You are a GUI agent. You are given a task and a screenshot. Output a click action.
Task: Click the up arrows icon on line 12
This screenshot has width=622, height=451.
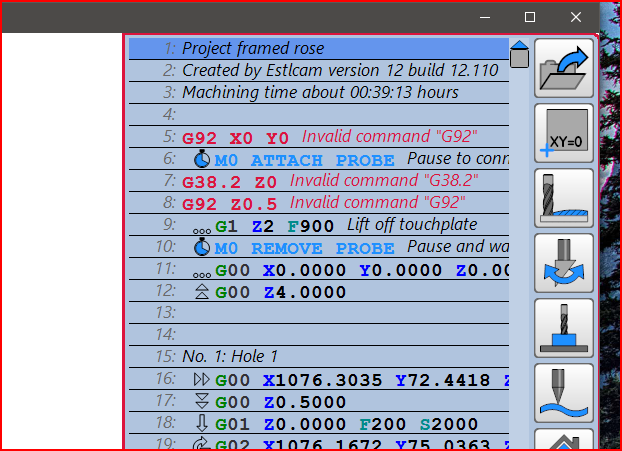[202, 292]
